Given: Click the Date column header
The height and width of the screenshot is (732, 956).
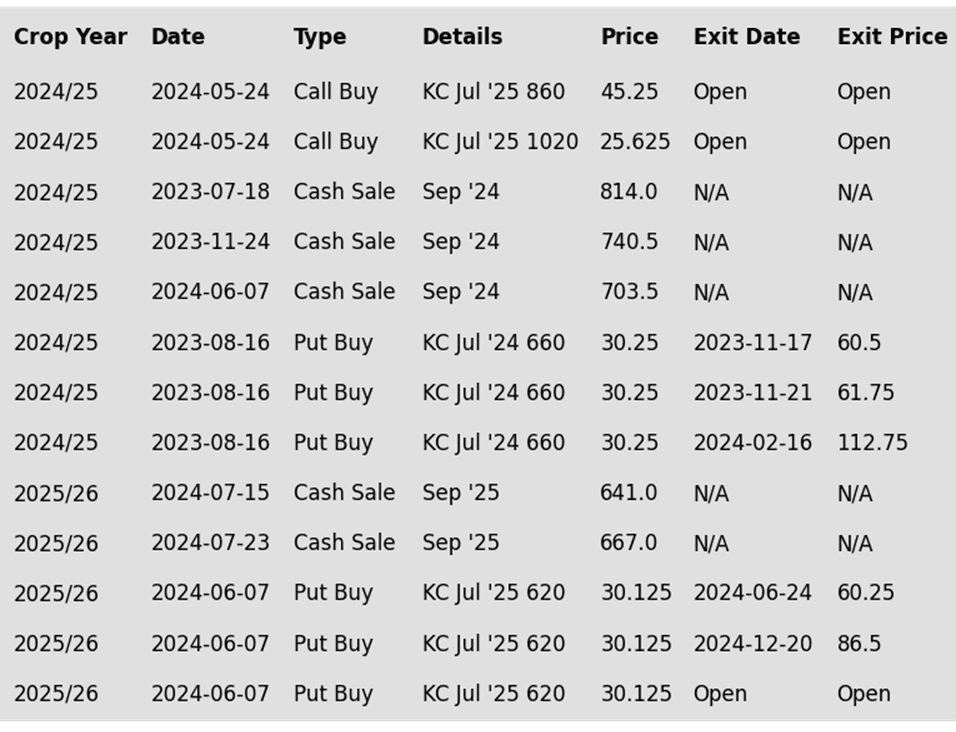Looking at the screenshot, I should [x=178, y=37].
